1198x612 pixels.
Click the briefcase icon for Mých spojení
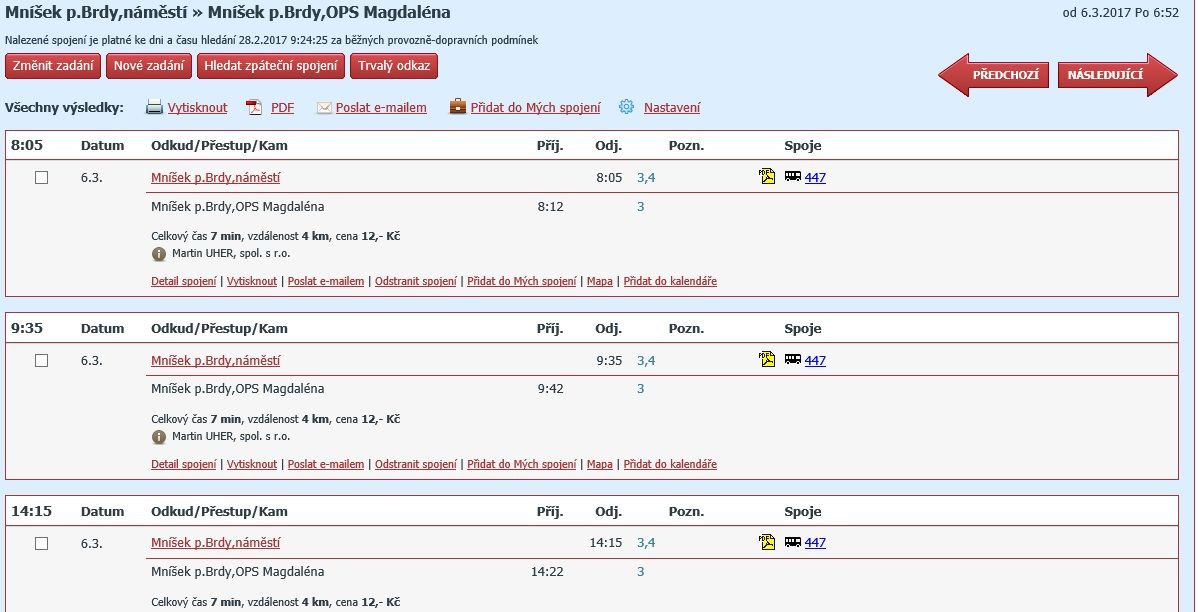[x=458, y=107]
